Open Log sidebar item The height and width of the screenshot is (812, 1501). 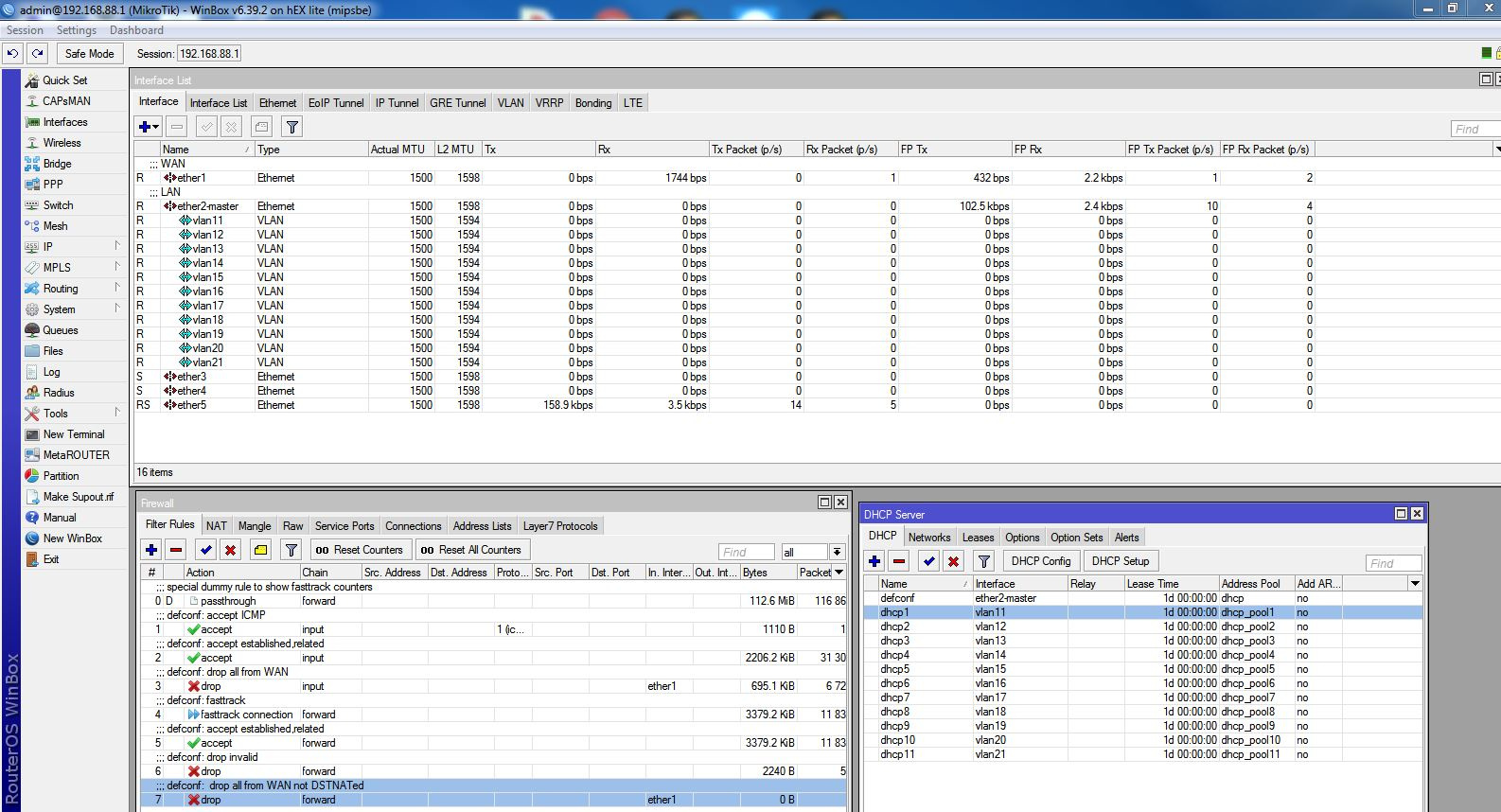coord(51,372)
